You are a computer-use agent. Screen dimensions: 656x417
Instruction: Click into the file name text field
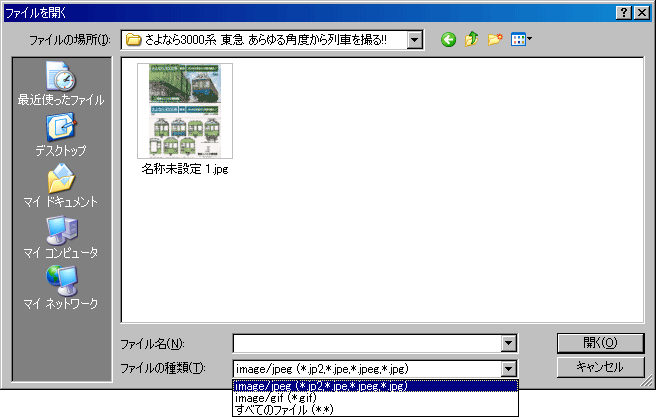[x=366, y=343]
